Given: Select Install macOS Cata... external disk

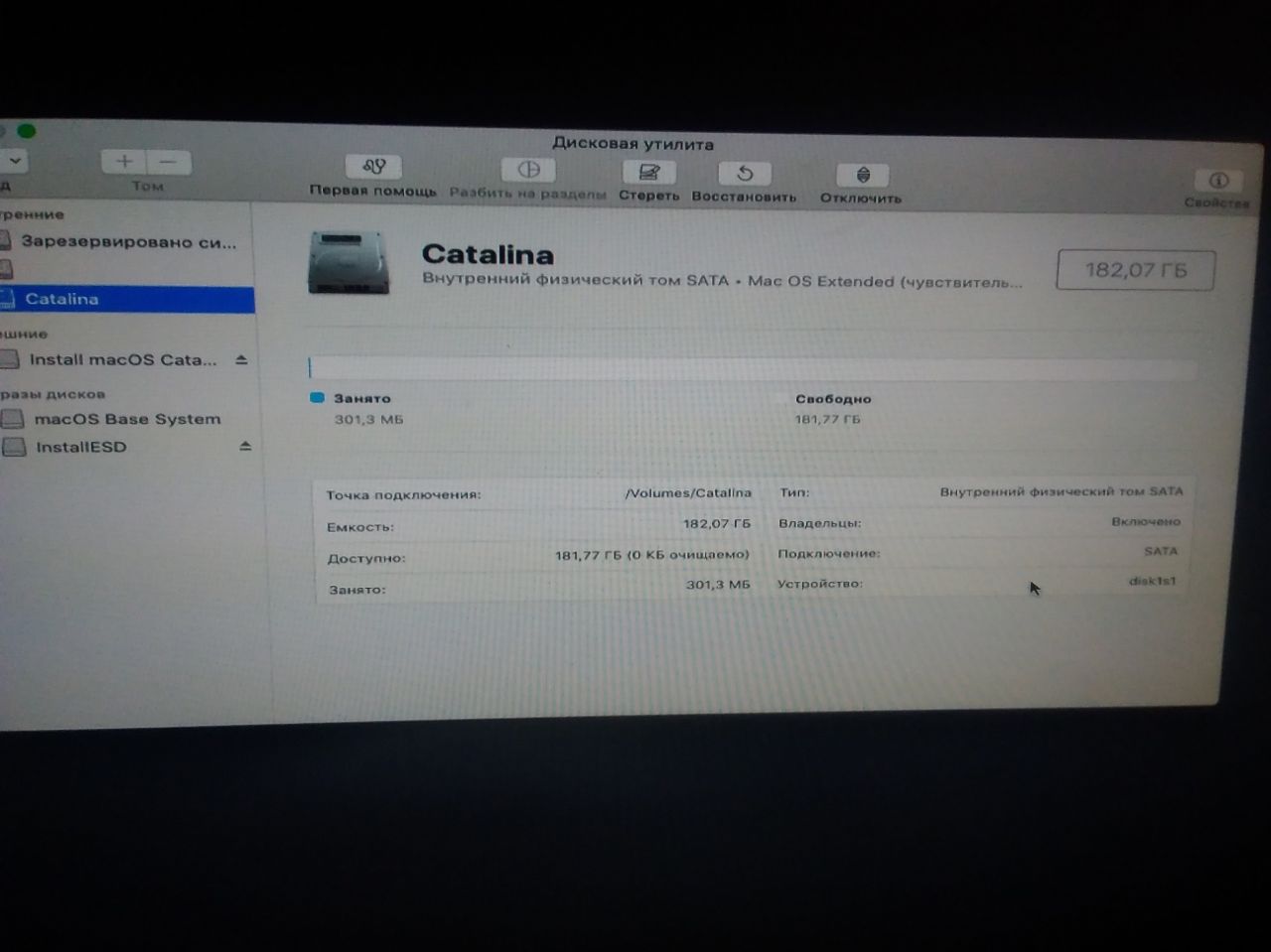Looking at the screenshot, I should click(x=122, y=359).
